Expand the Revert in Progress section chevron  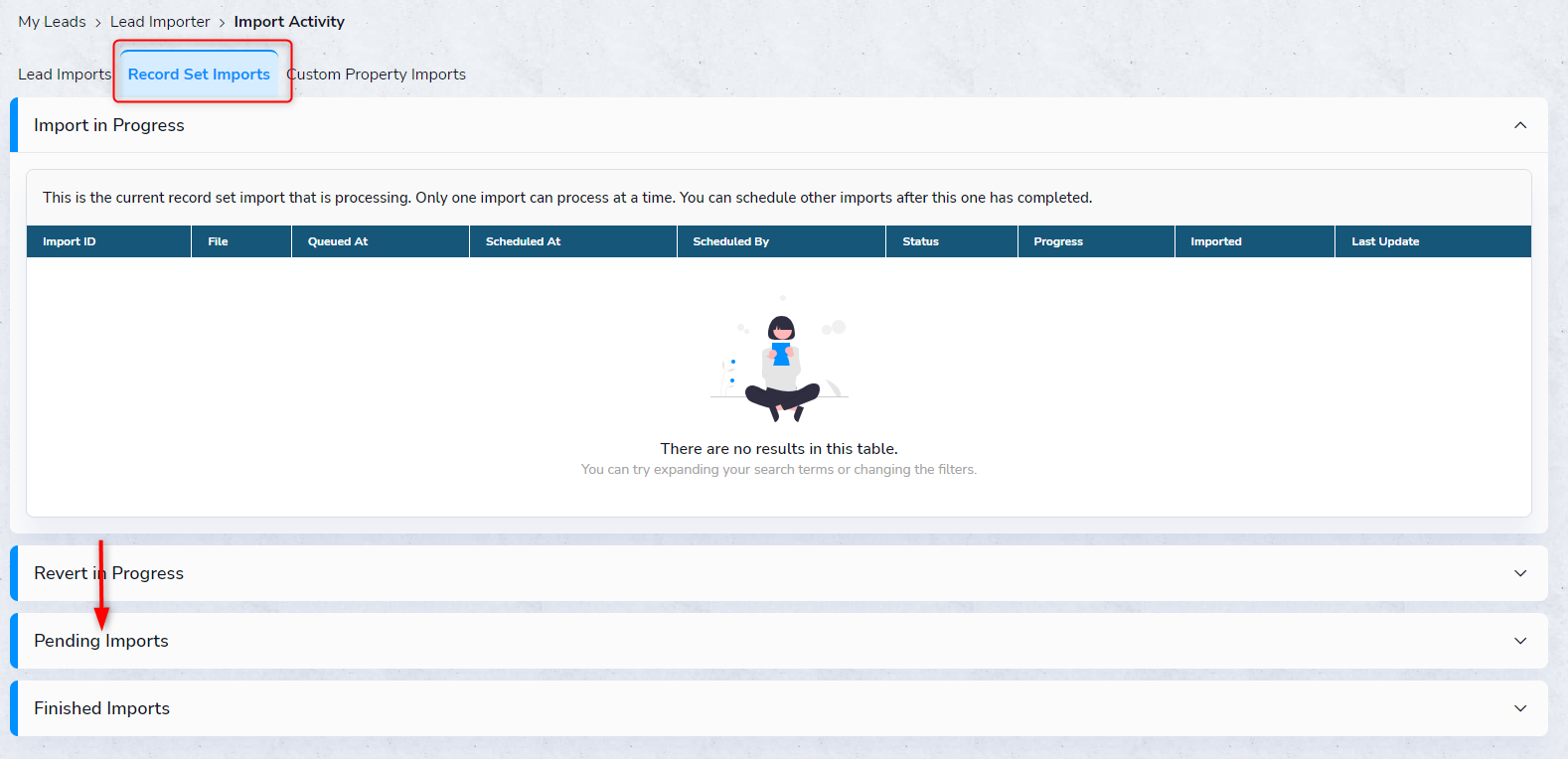[x=1520, y=573]
